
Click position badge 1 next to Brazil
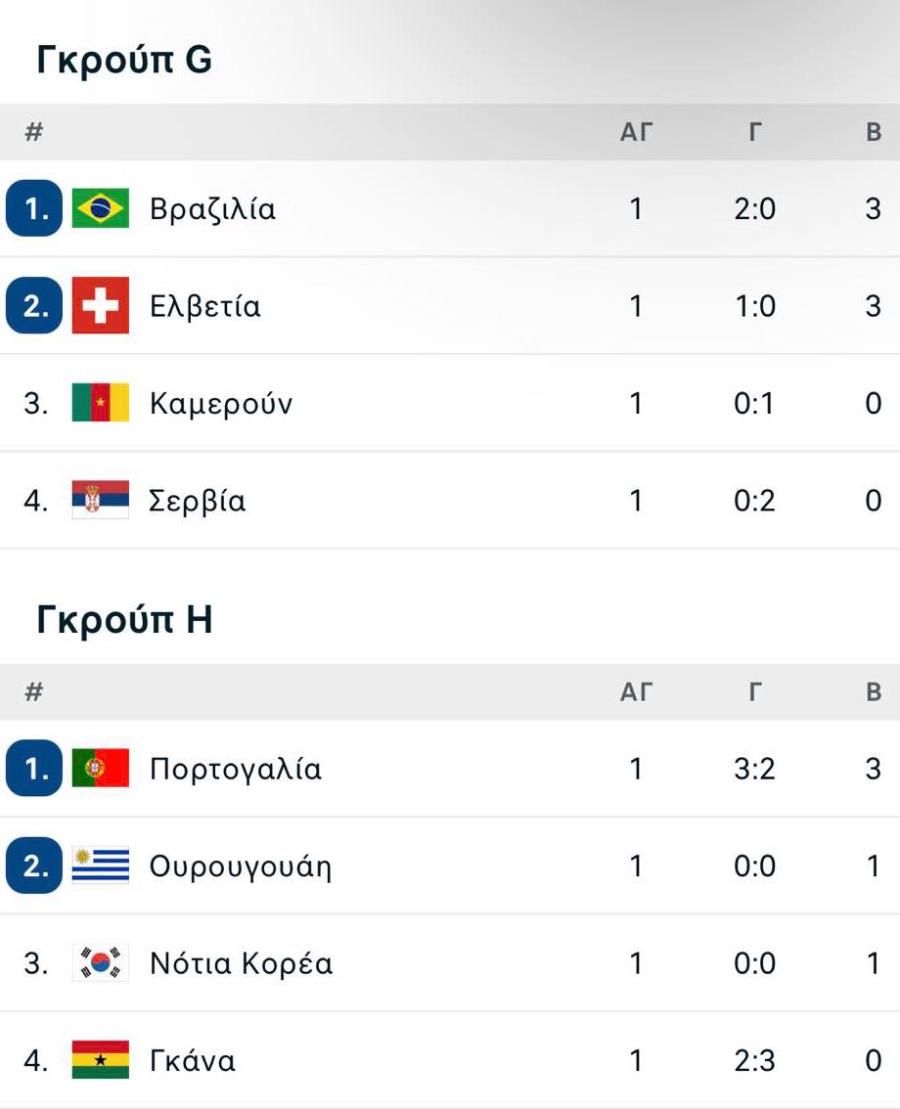point(34,209)
